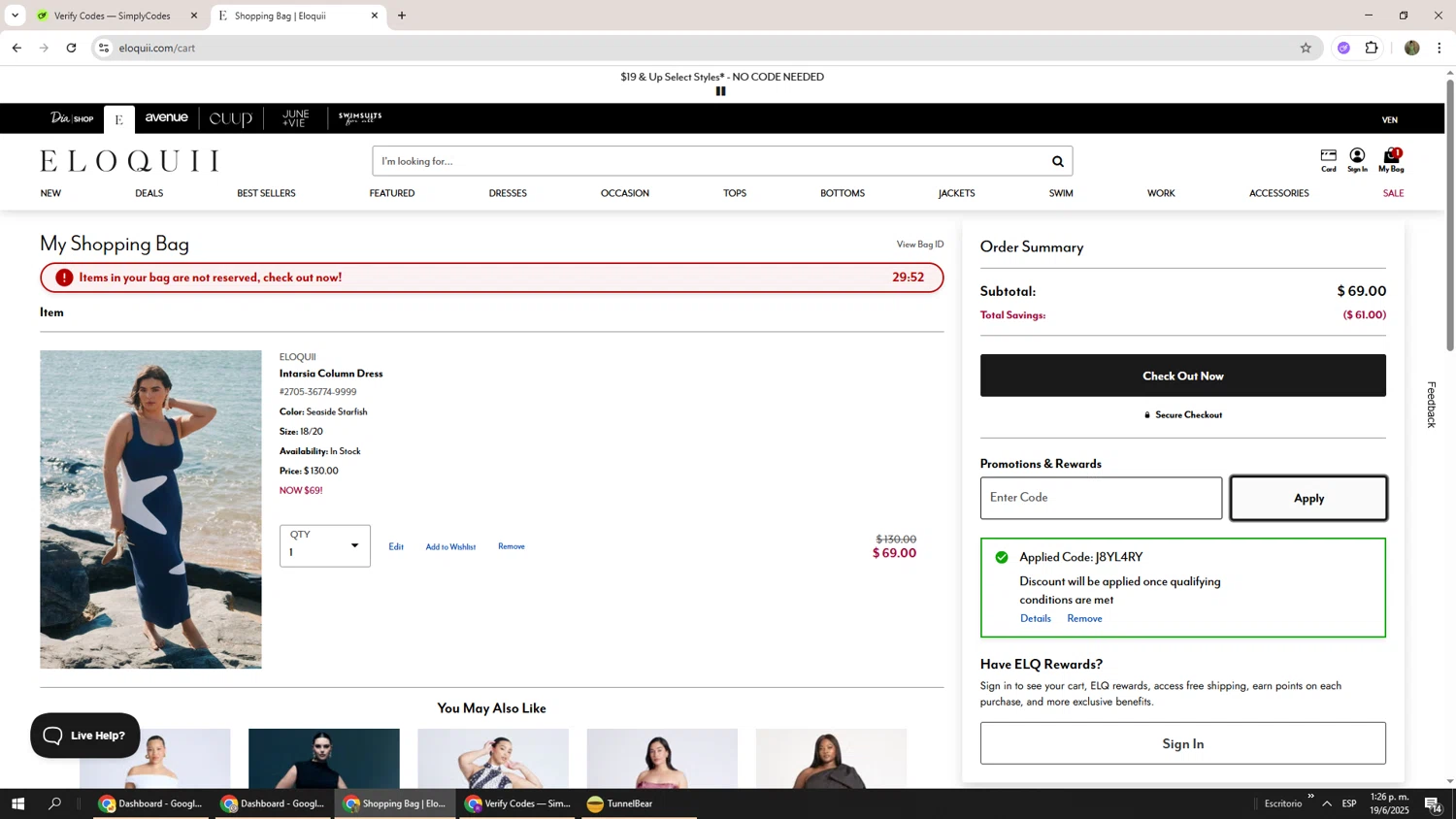
Task: Open the Feedback side tab
Action: pos(1431,405)
